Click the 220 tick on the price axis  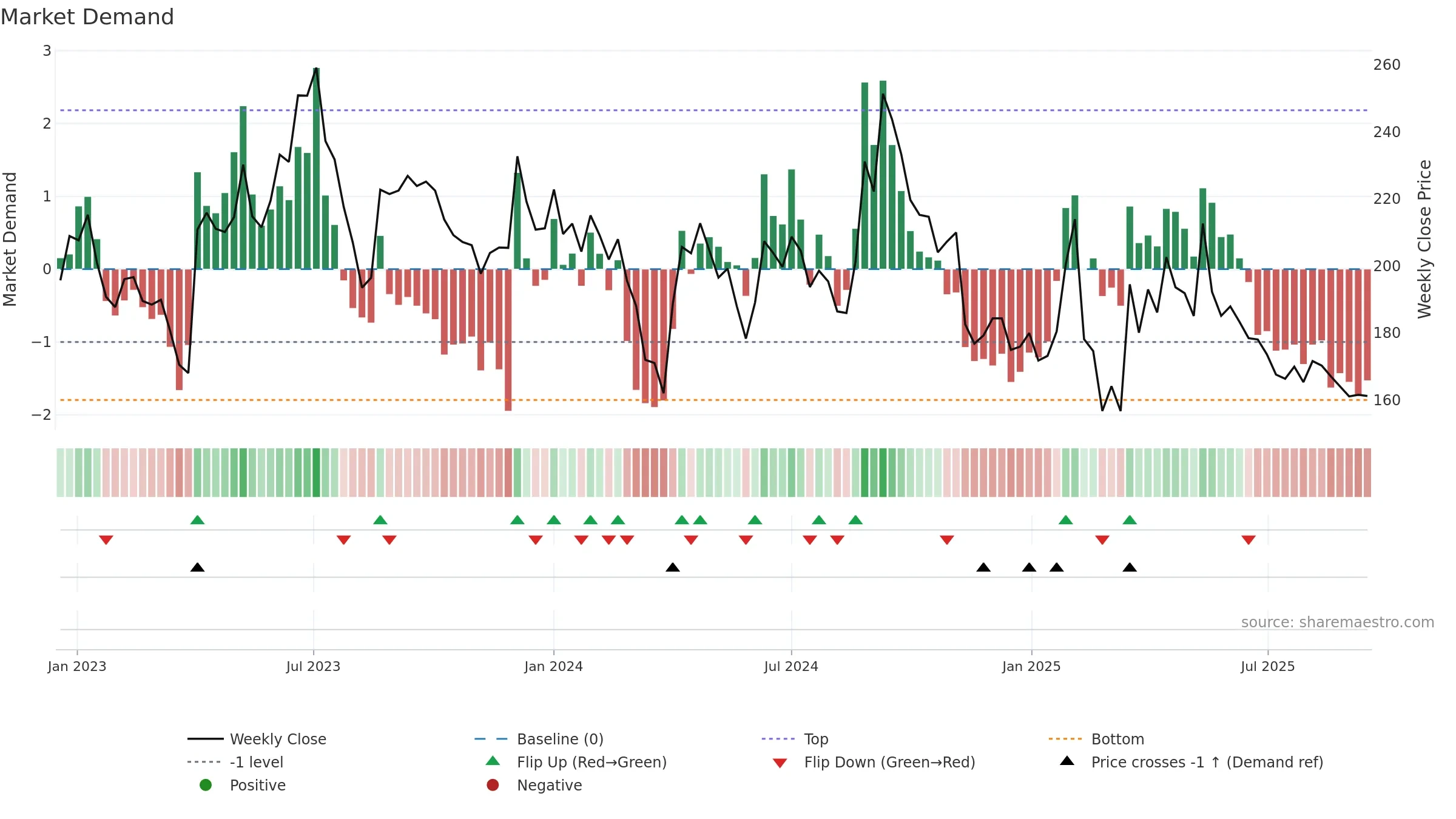[x=1387, y=199]
